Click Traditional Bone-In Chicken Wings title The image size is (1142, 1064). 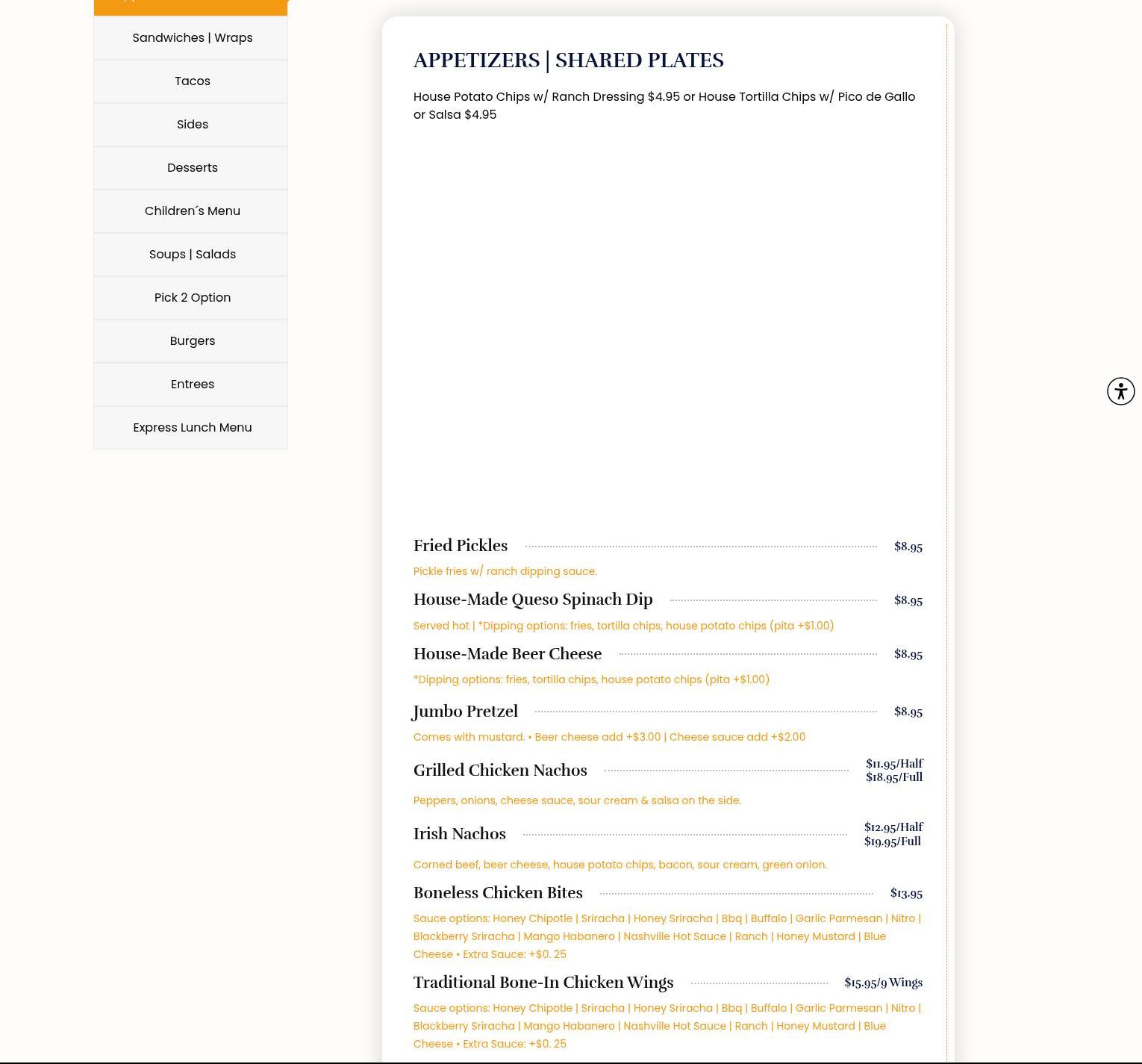pos(543,983)
